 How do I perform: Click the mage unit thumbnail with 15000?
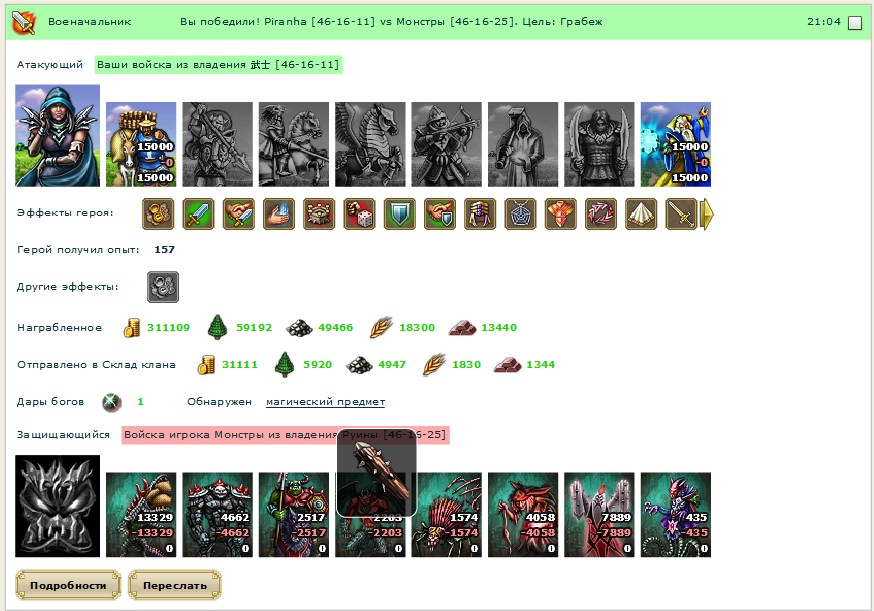pos(676,144)
